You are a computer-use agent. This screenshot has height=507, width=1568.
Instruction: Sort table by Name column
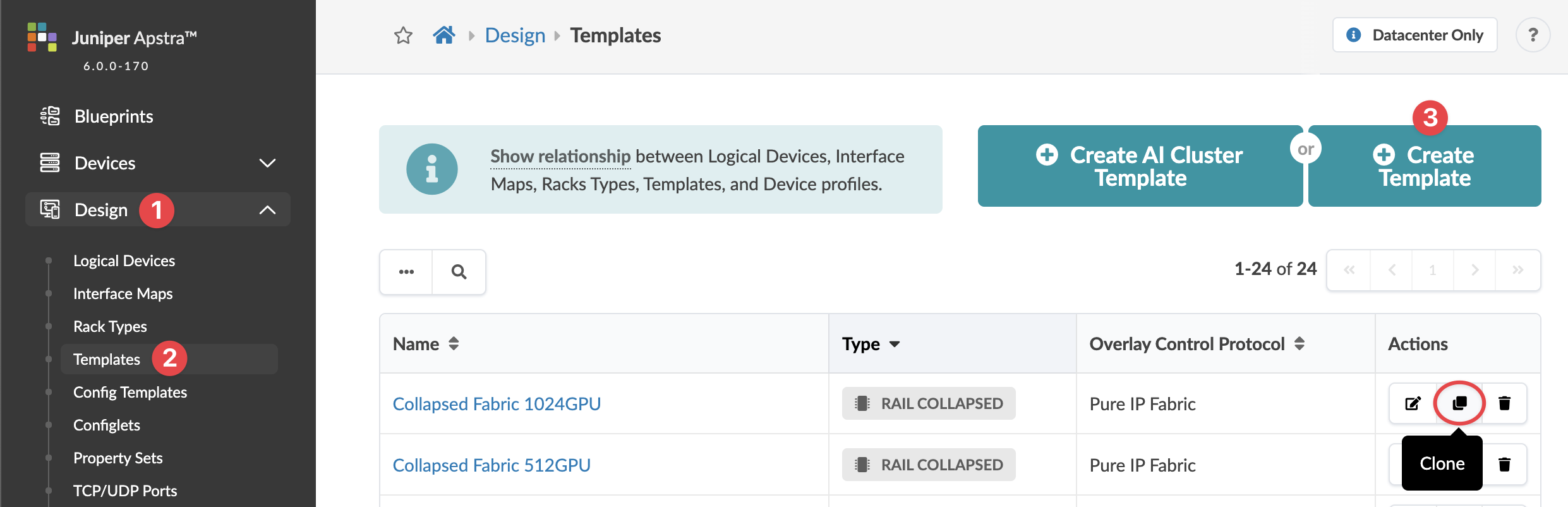point(454,344)
